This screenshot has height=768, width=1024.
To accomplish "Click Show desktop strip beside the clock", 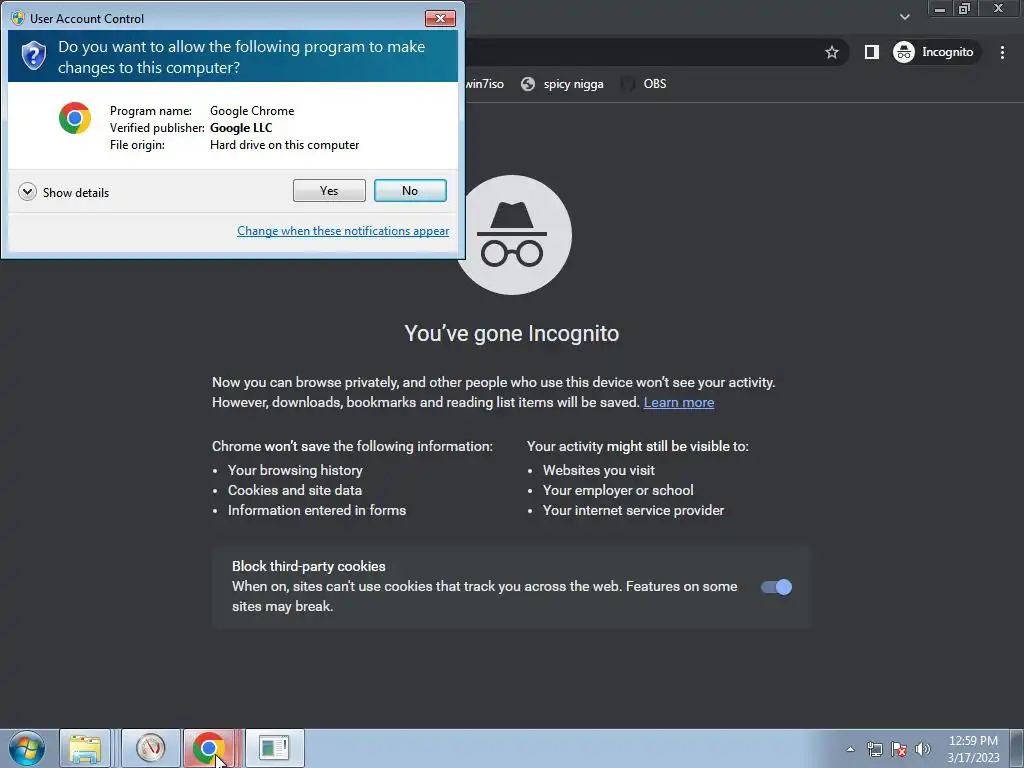I will point(1017,748).
